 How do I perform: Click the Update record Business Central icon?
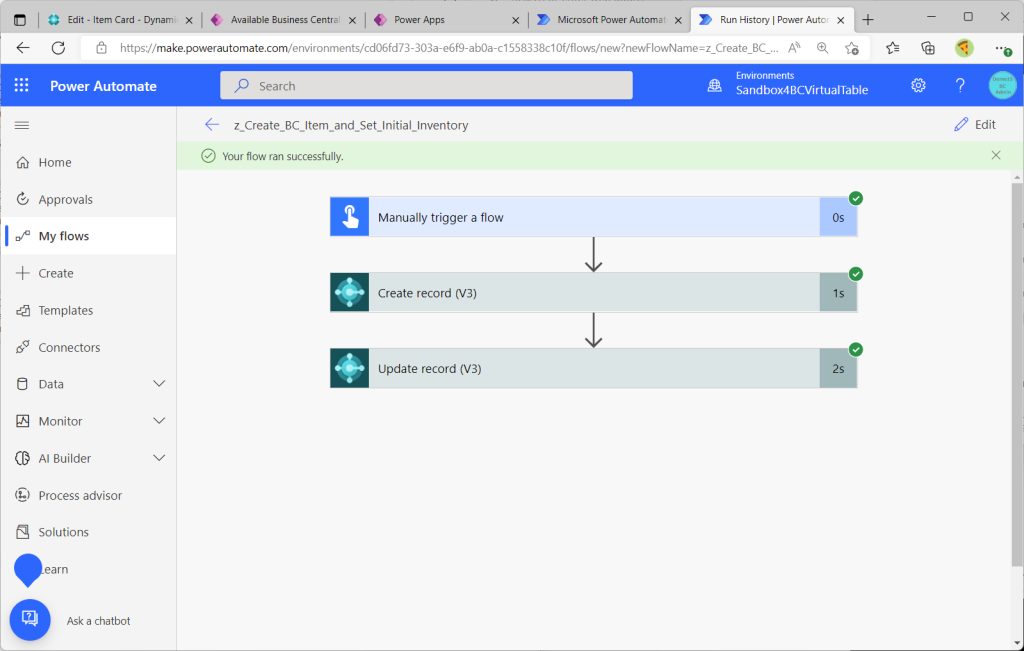[x=349, y=368]
